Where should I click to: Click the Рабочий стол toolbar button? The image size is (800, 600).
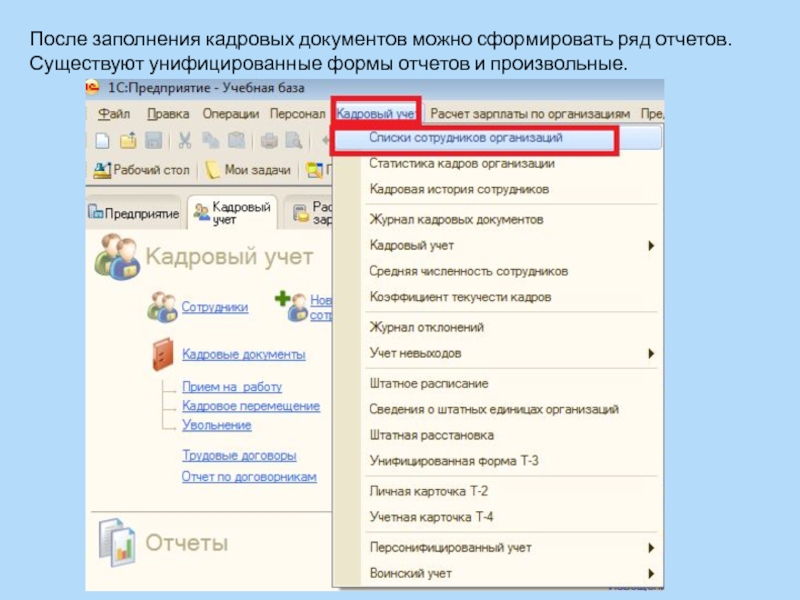[141, 170]
